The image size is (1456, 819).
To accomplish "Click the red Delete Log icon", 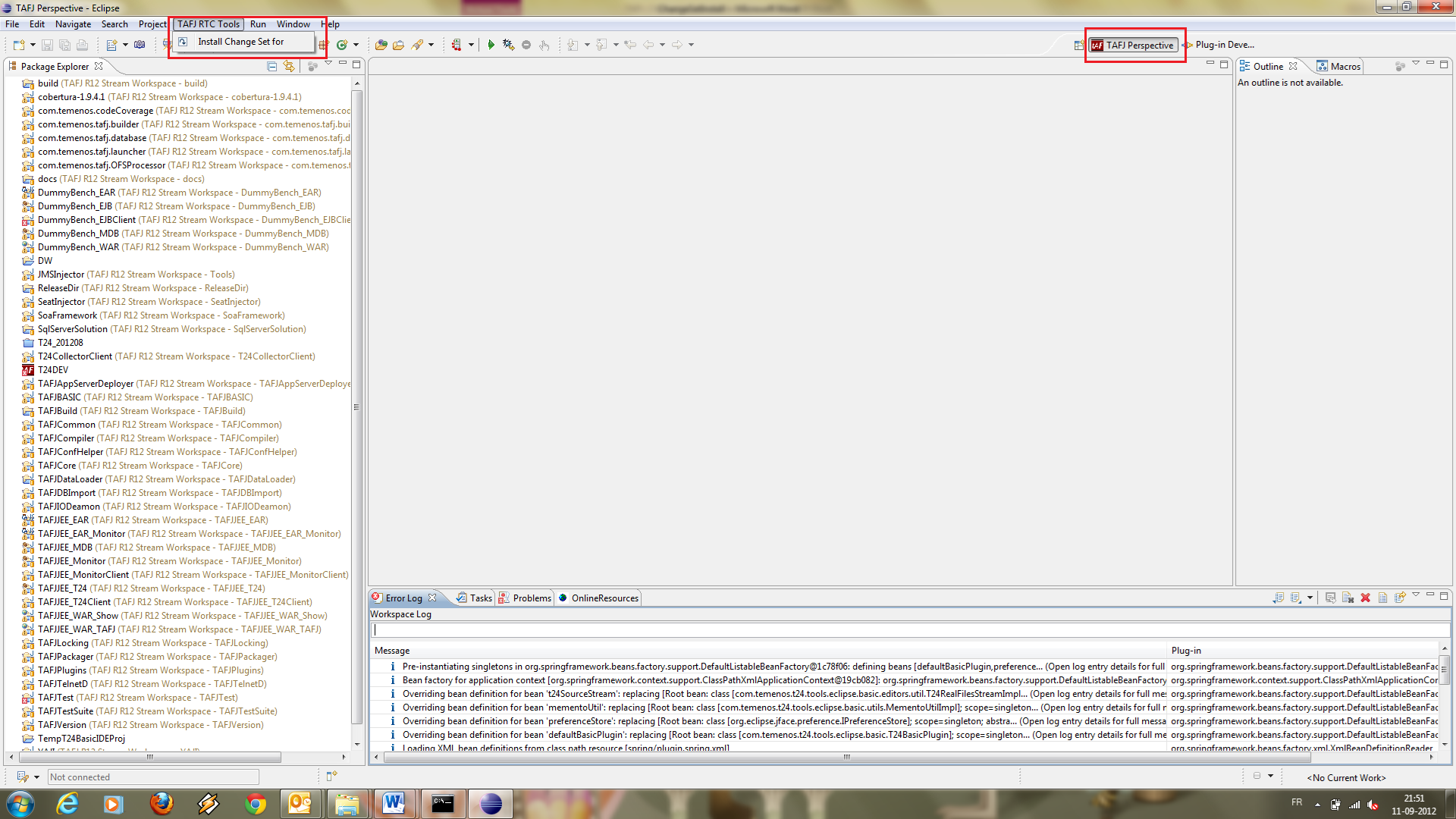I will tap(1365, 598).
